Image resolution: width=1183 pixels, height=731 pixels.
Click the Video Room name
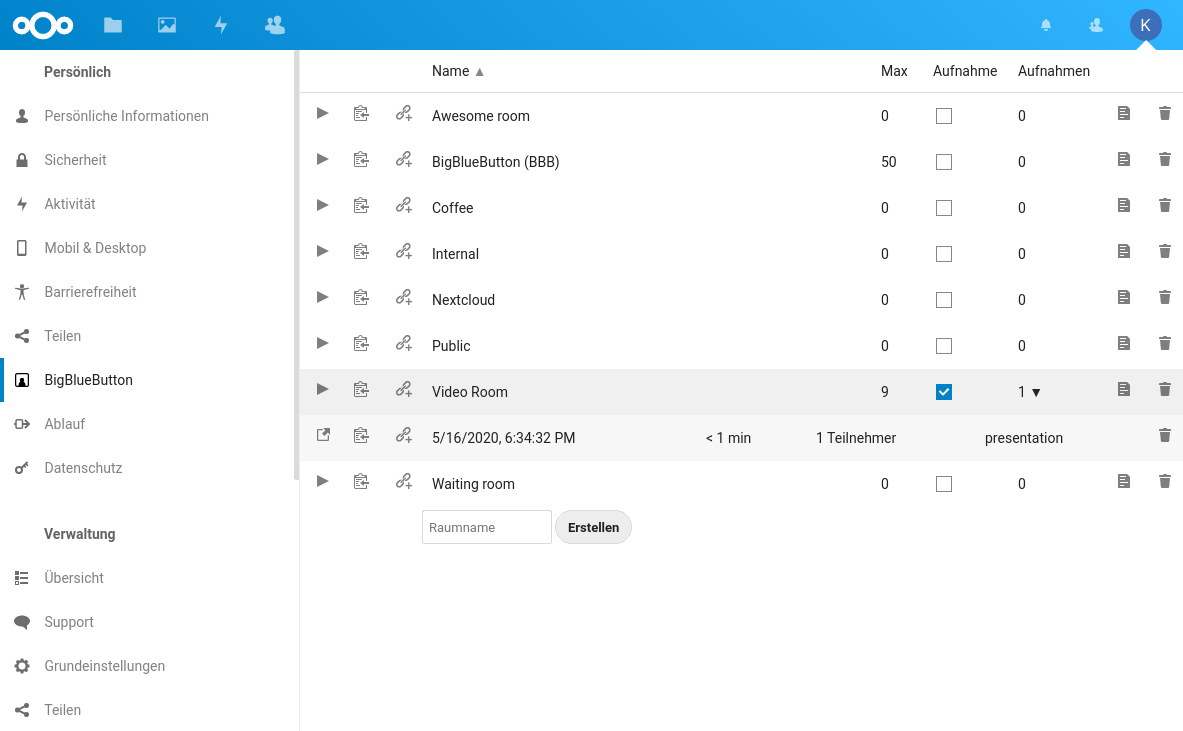(x=469, y=392)
